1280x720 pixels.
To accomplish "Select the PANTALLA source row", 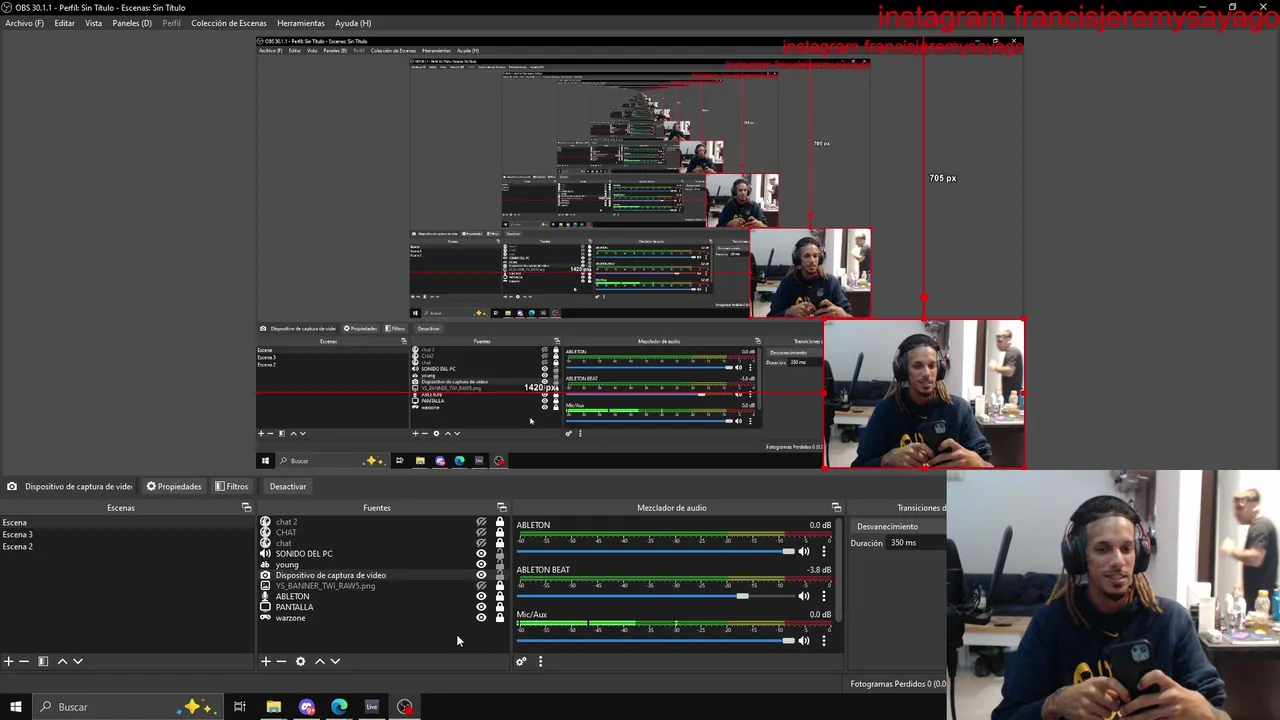I will 384,607.
